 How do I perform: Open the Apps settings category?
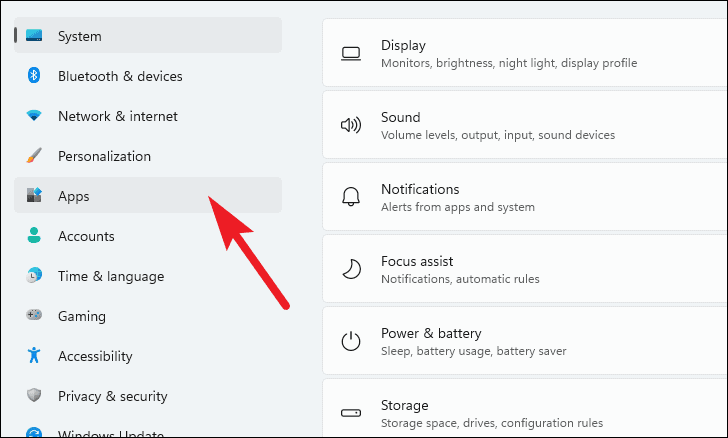coord(148,196)
